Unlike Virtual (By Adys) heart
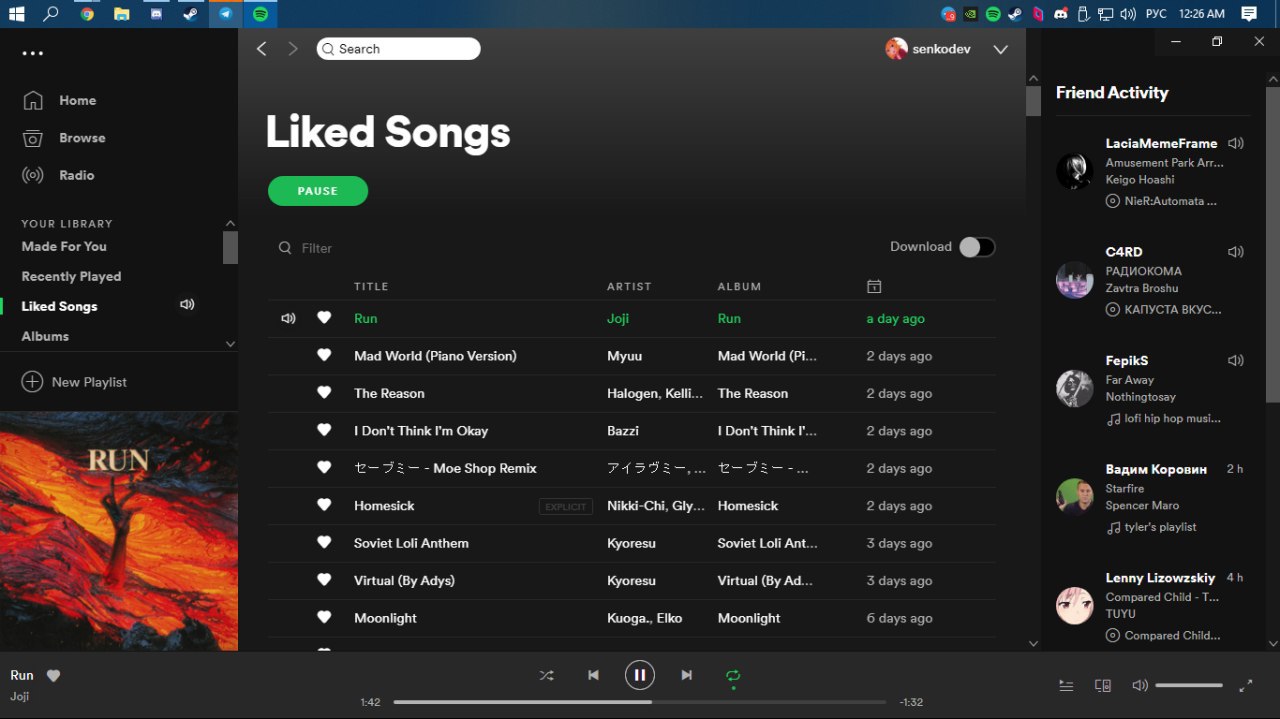 (x=324, y=580)
